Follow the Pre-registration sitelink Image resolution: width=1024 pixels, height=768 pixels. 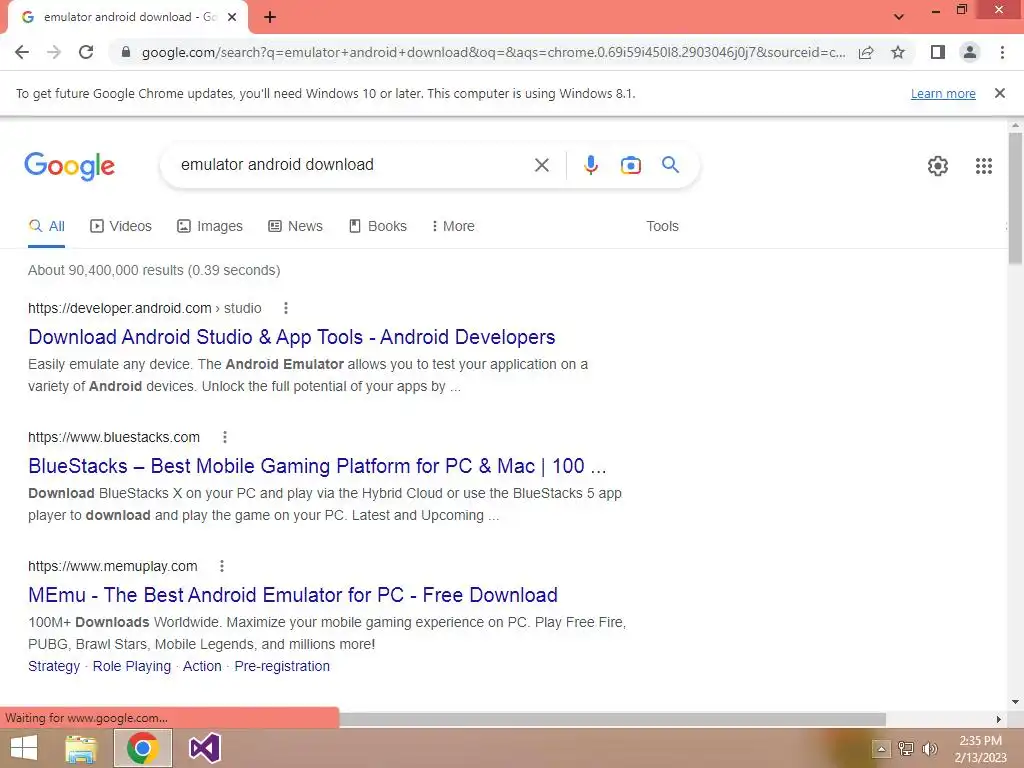pos(282,666)
